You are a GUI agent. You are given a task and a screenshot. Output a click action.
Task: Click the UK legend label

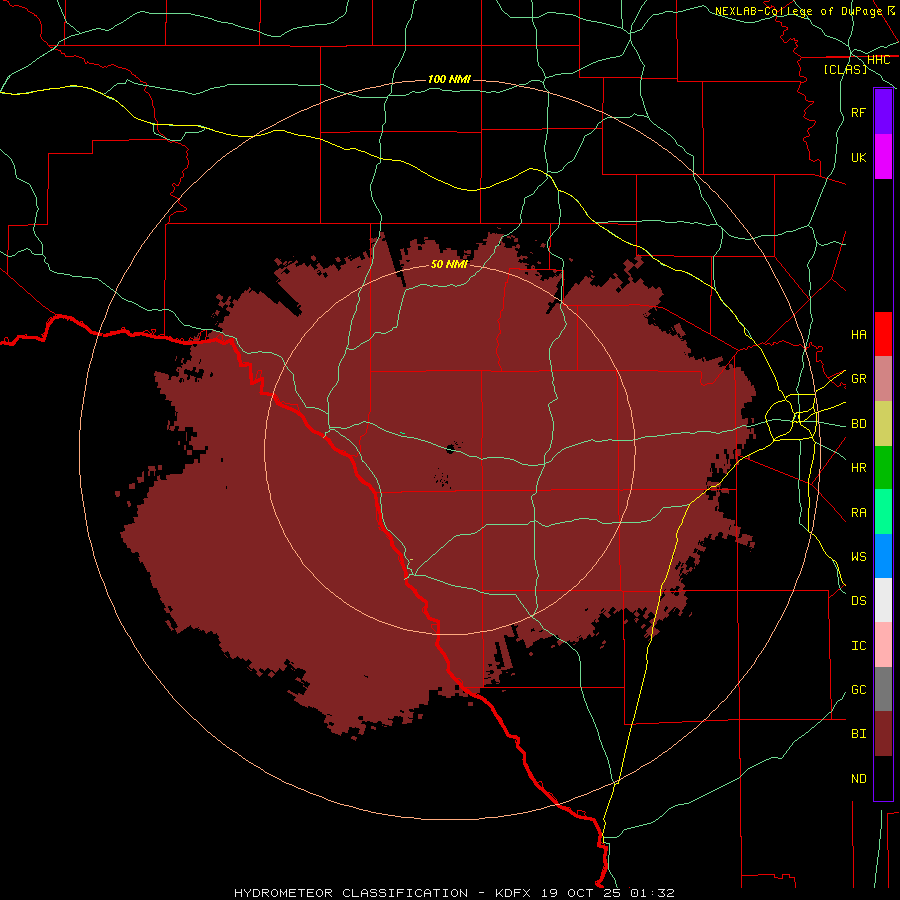click(858, 158)
